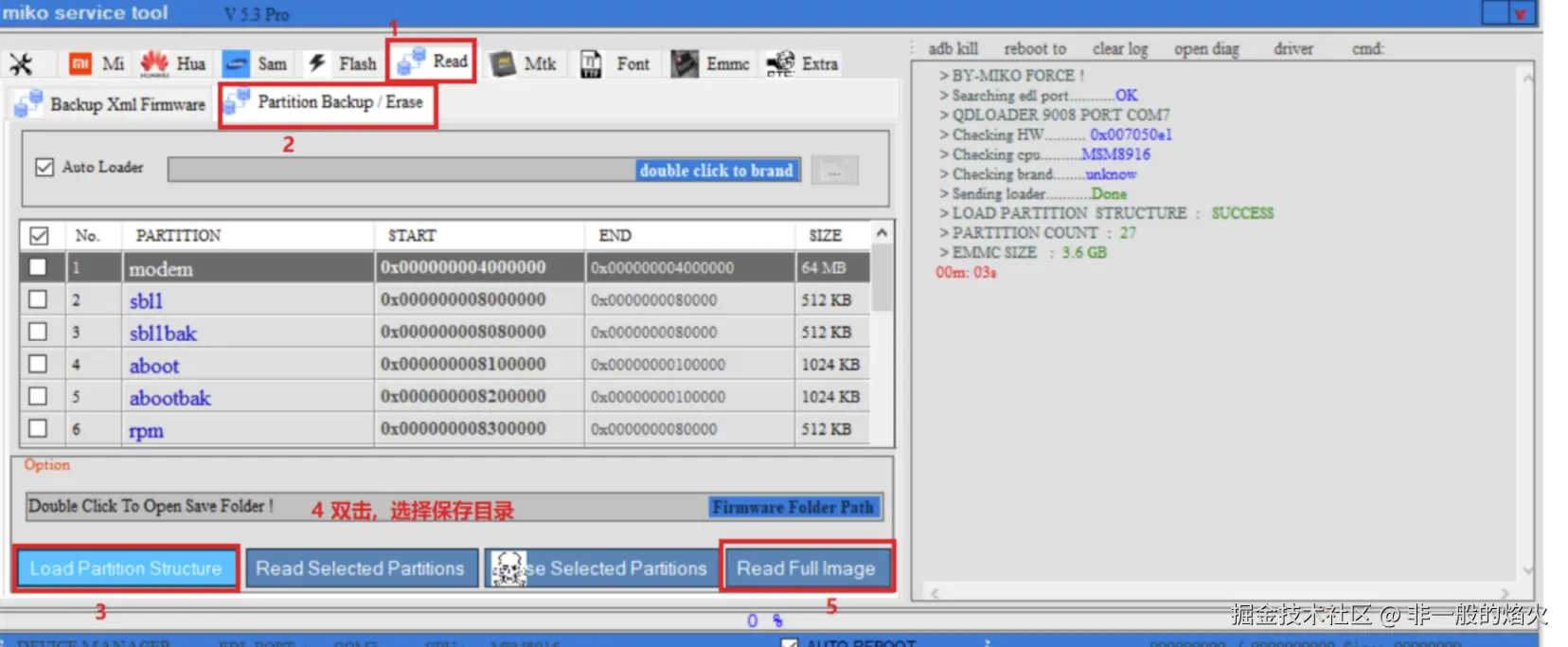Click Read Full Image button
This screenshot has height=647, width=1568.
tap(806, 568)
